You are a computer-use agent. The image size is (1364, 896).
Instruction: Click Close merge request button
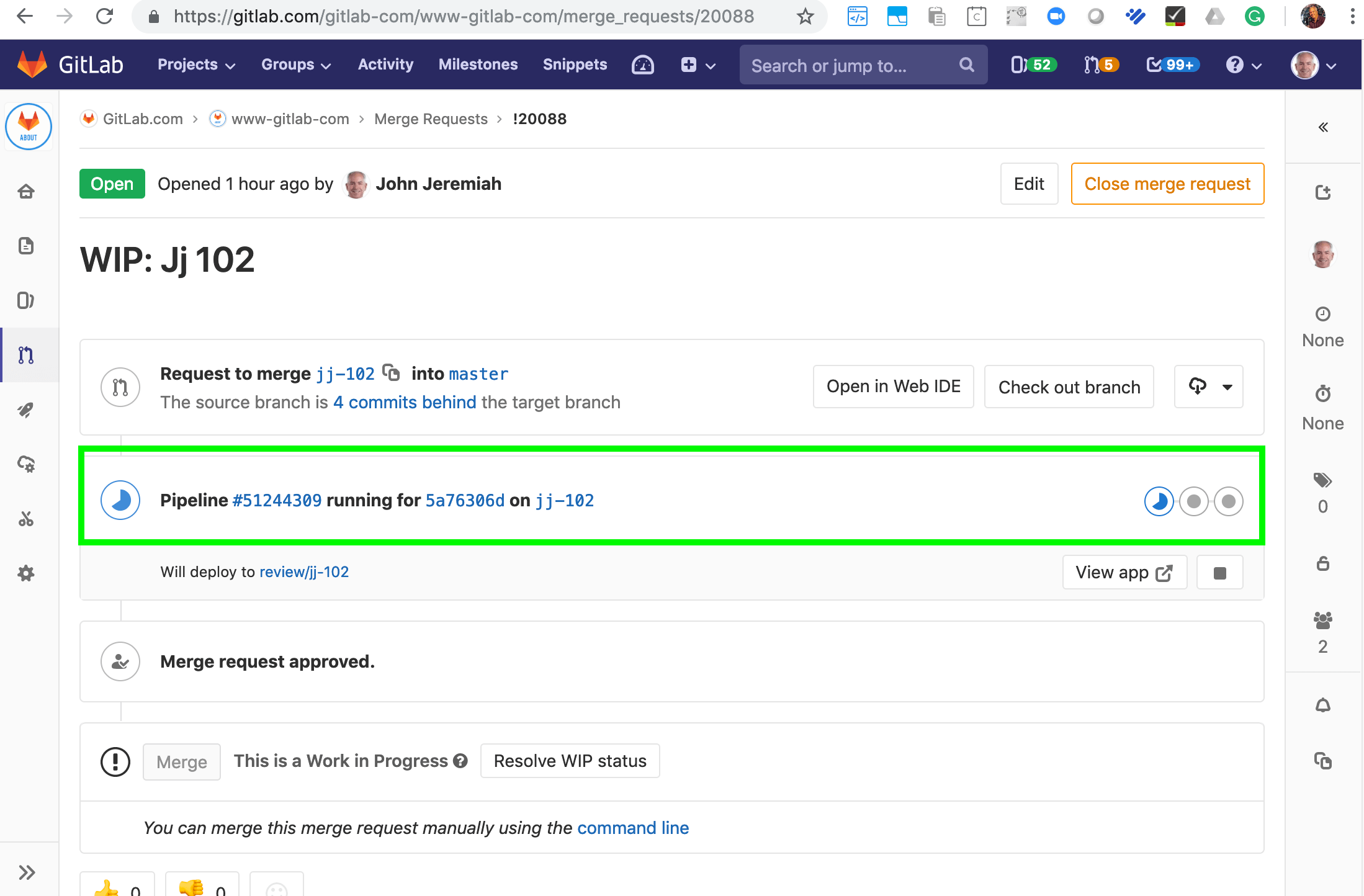pyautogui.click(x=1167, y=184)
